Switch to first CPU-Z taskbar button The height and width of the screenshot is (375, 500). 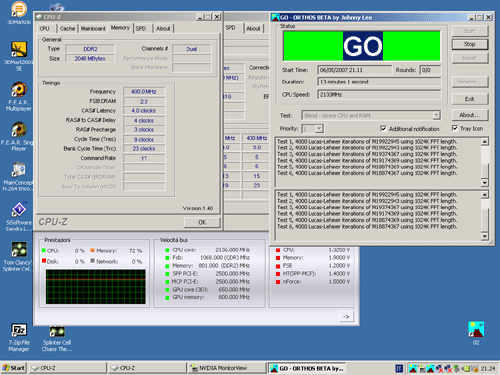[x=67, y=368]
